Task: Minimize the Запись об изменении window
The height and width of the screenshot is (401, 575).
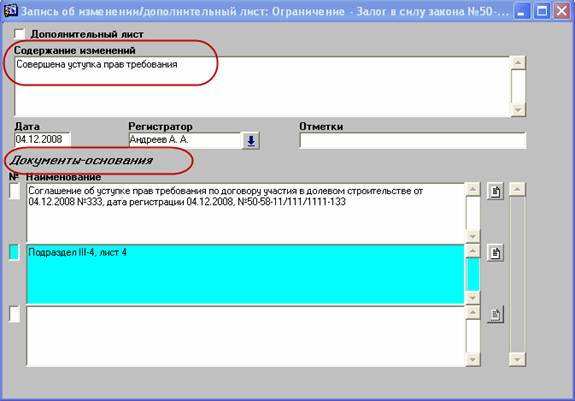Action: coord(522,11)
